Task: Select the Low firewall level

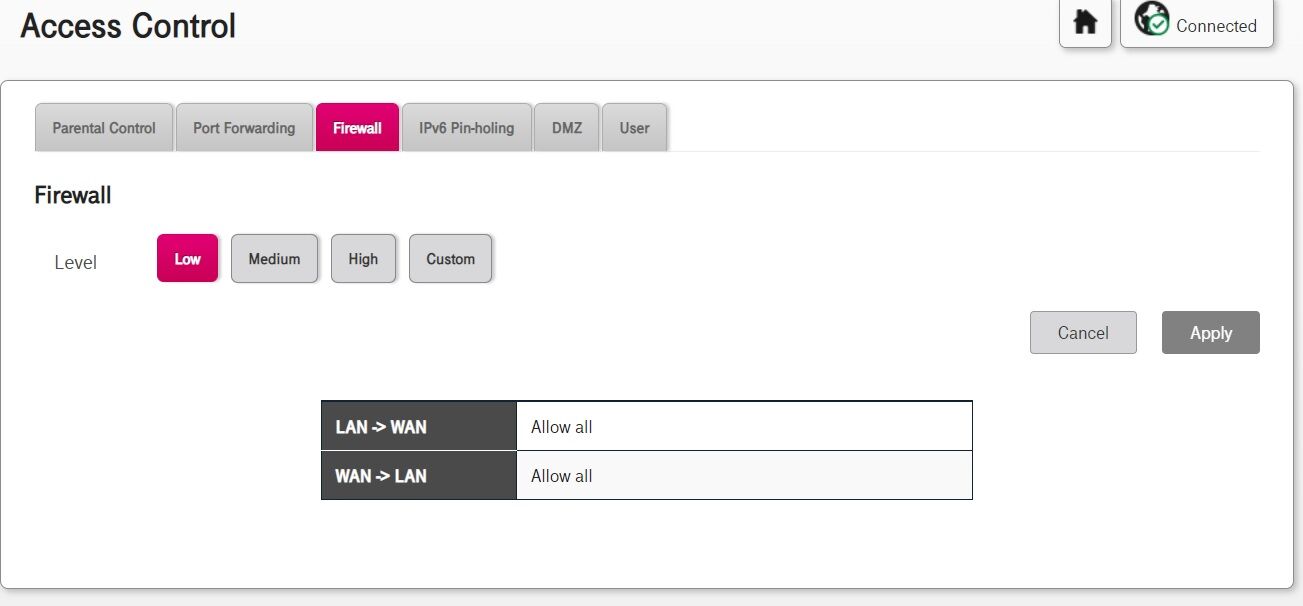Action: coord(187,258)
